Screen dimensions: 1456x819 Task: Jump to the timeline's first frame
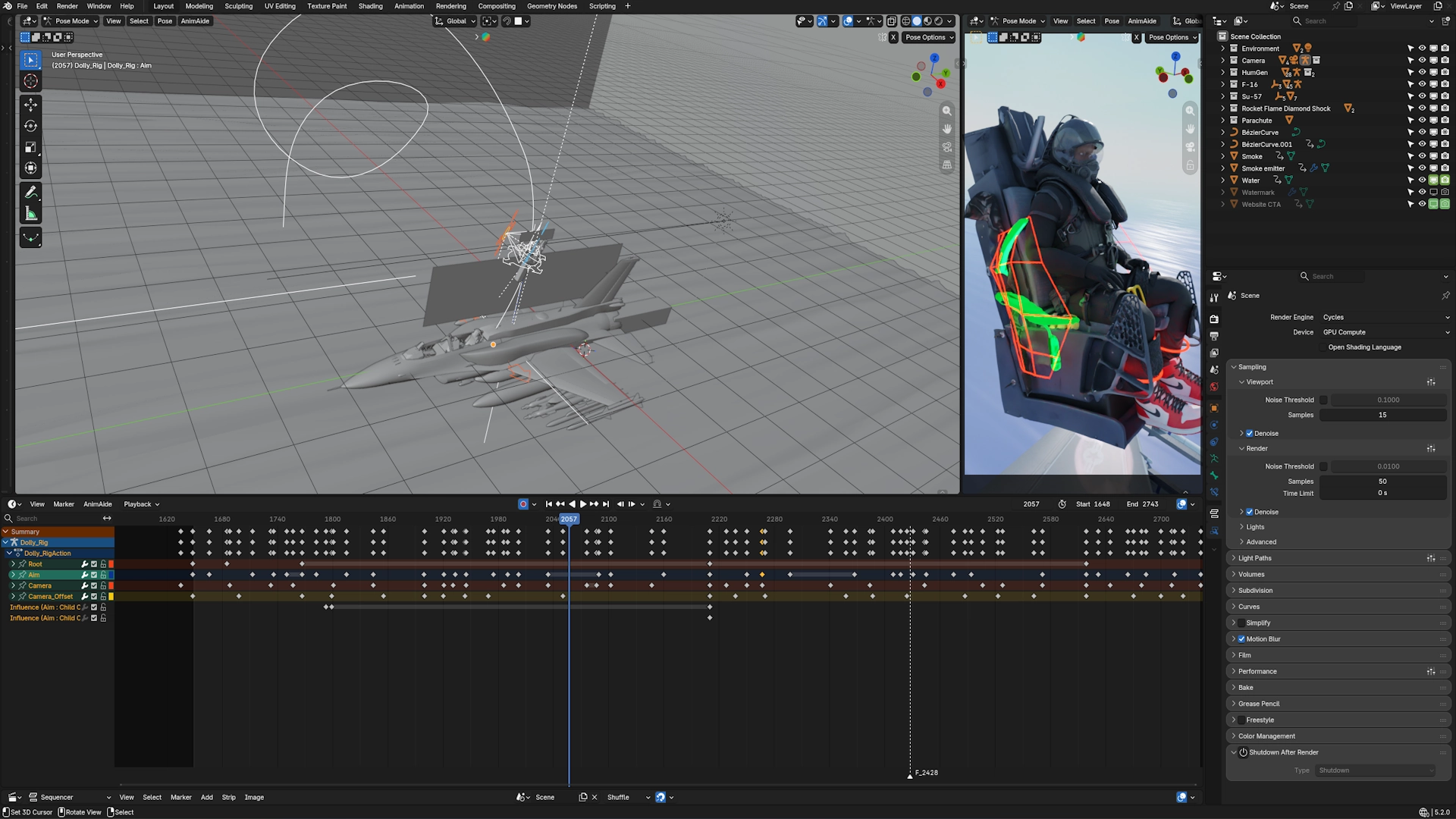pos(549,504)
